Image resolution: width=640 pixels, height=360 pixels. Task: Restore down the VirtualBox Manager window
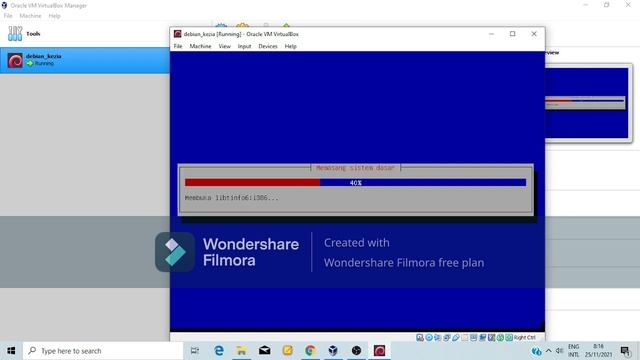coord(607,5)
